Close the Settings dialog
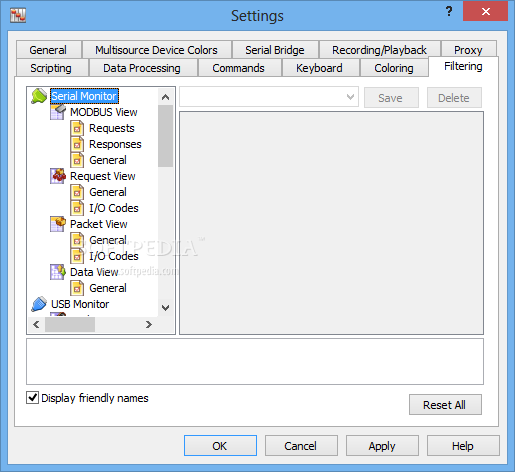 click(485, 12)
